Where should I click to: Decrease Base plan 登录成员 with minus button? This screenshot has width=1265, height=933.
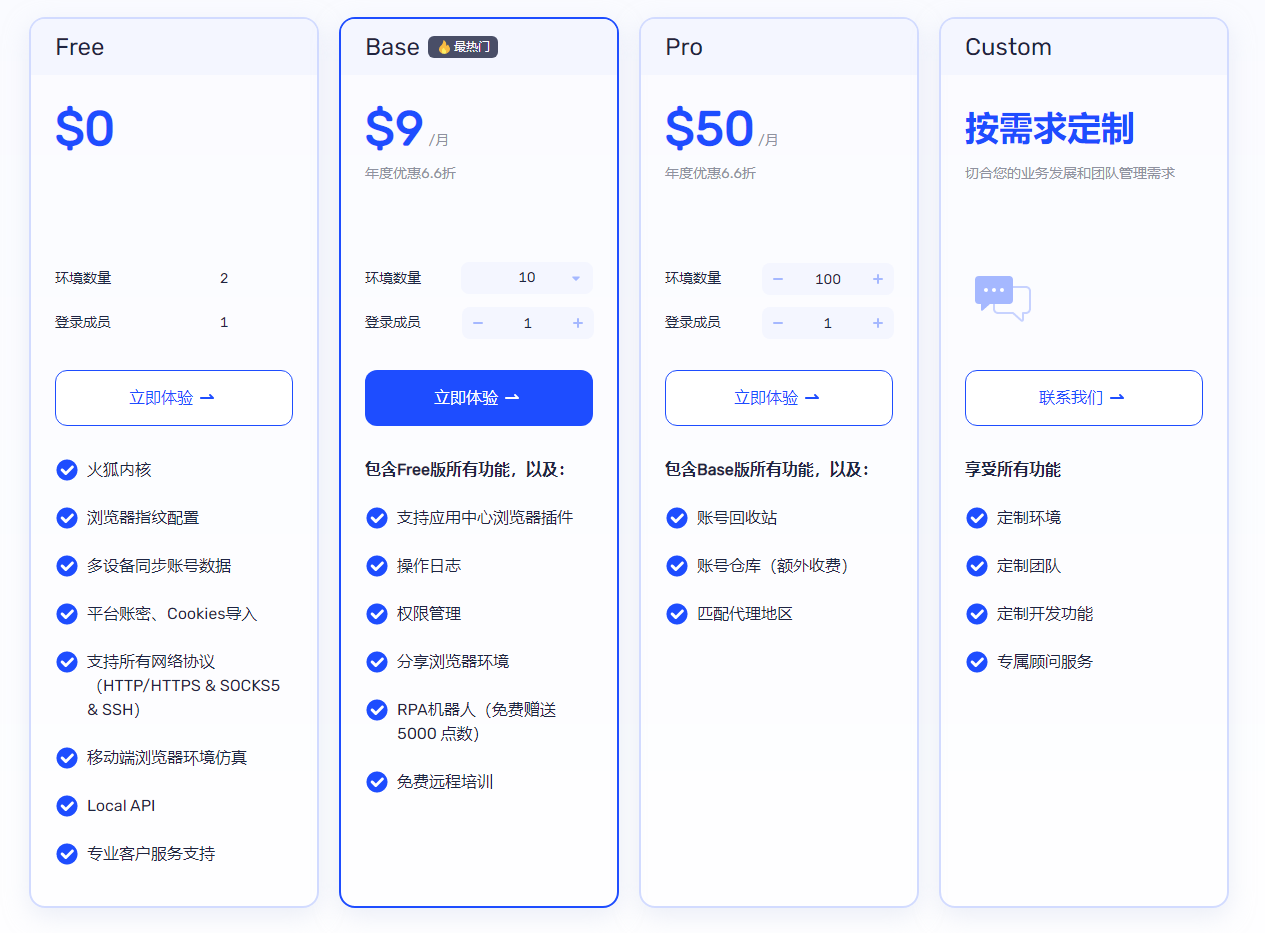click(478, 322)
